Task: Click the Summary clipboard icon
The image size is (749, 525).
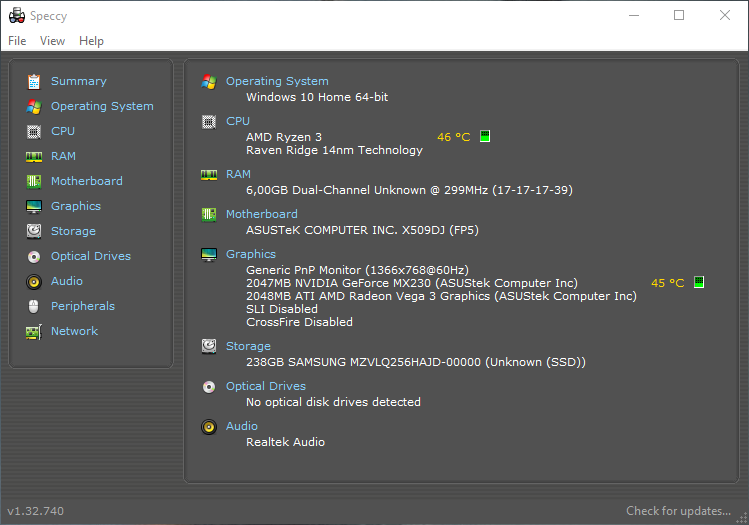Action: (x=33, y=81)
